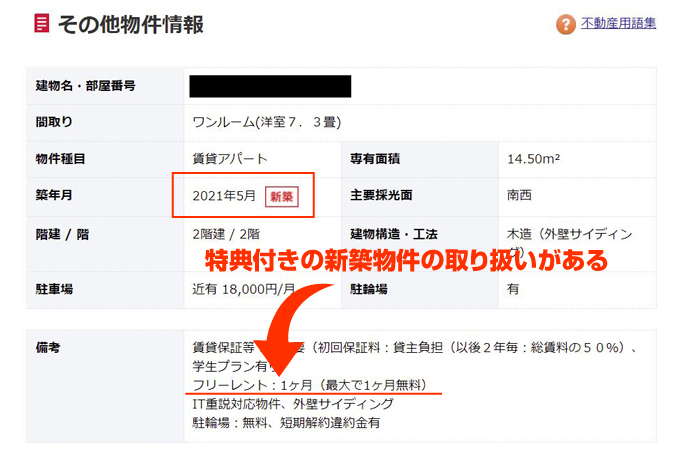
Task: Click the orange question mark help icon
Action: click(566, 25)
